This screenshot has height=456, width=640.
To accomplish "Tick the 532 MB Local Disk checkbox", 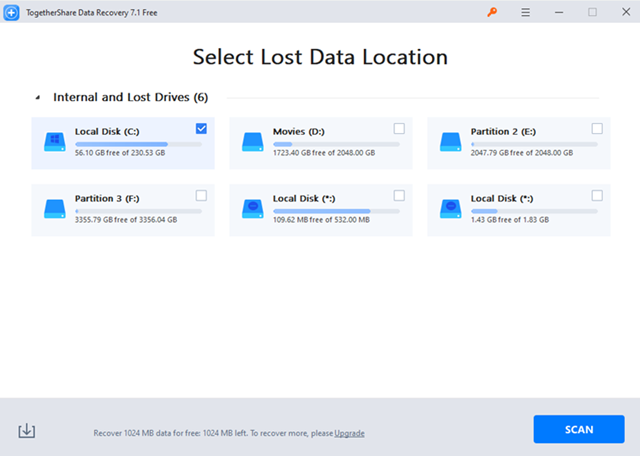I will click(399, 196).
